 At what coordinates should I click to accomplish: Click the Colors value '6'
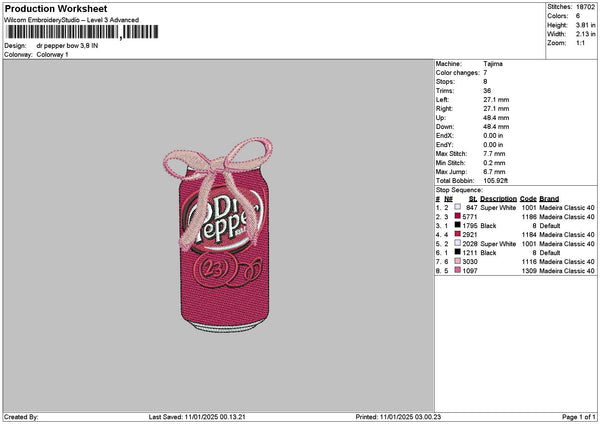(x=578, y=16)
